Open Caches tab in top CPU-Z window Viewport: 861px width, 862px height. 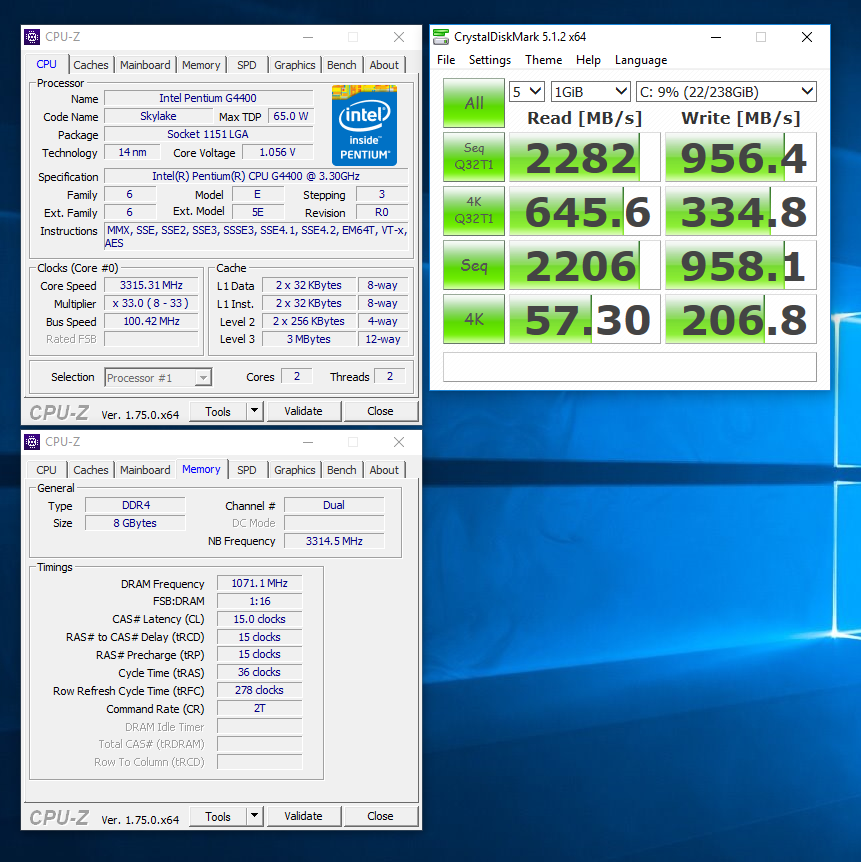pyautogui.click(x=91, y=65)
